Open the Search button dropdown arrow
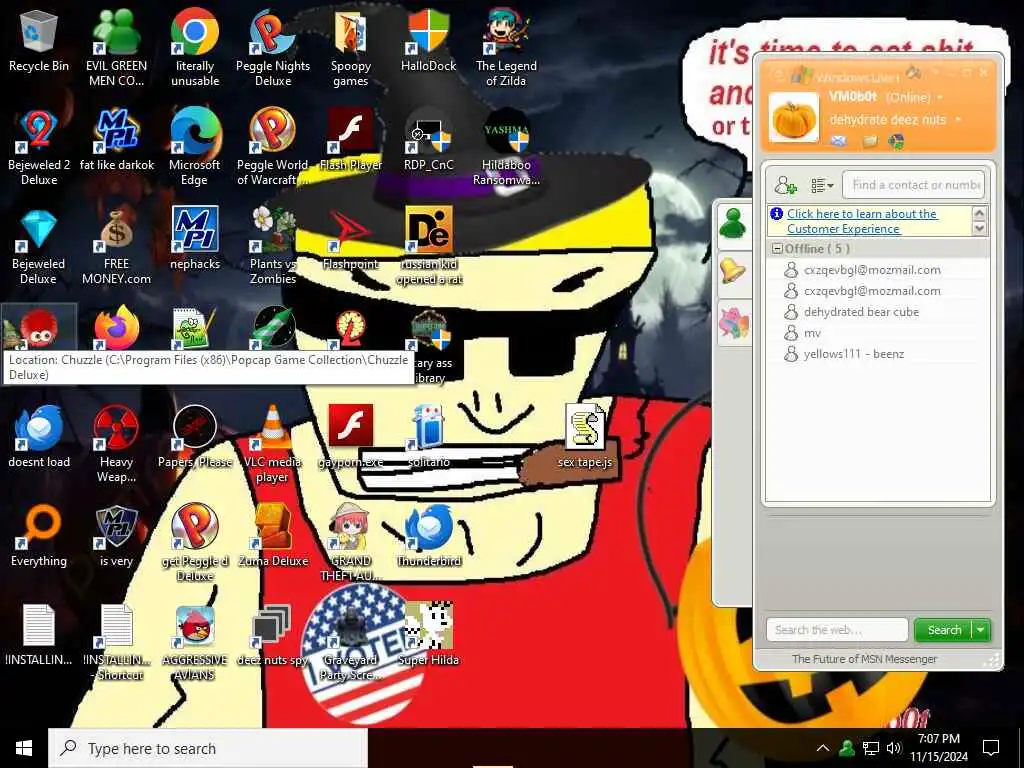1024x768 pixels. pos(981,630)
